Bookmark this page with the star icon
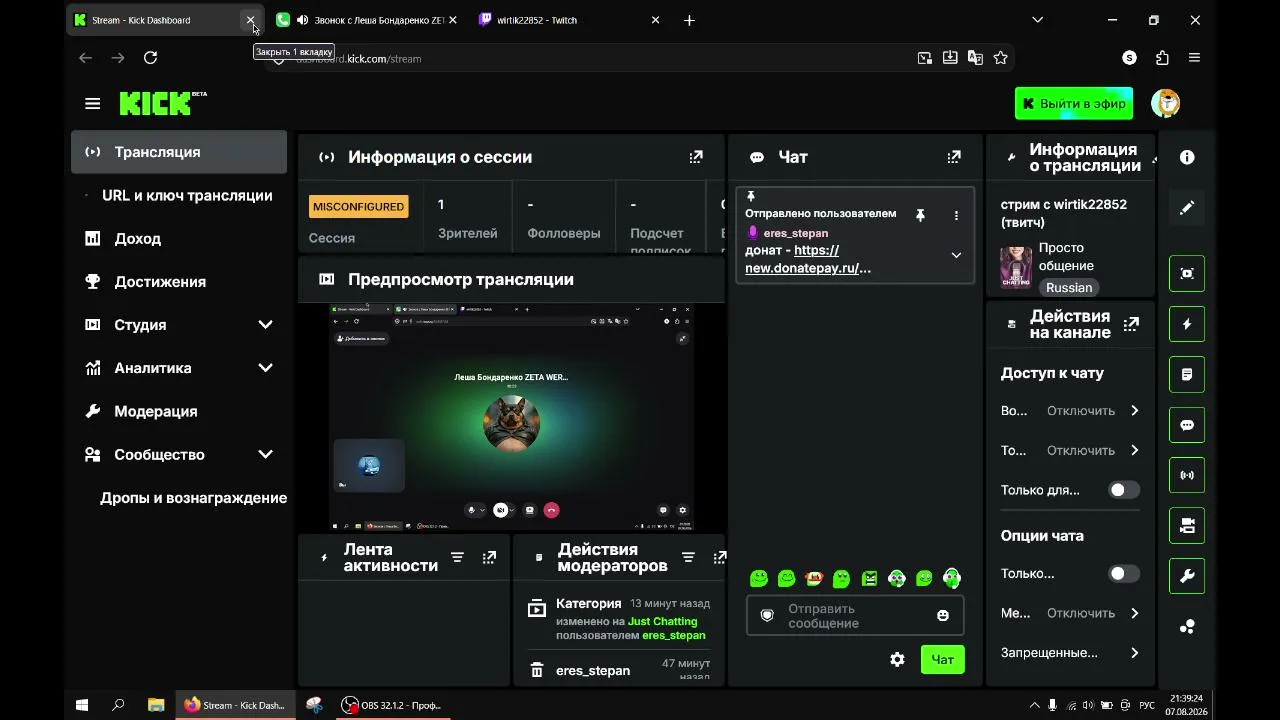The height and width of the screenshot is (720, 1280). click(x=1001, y=58)
